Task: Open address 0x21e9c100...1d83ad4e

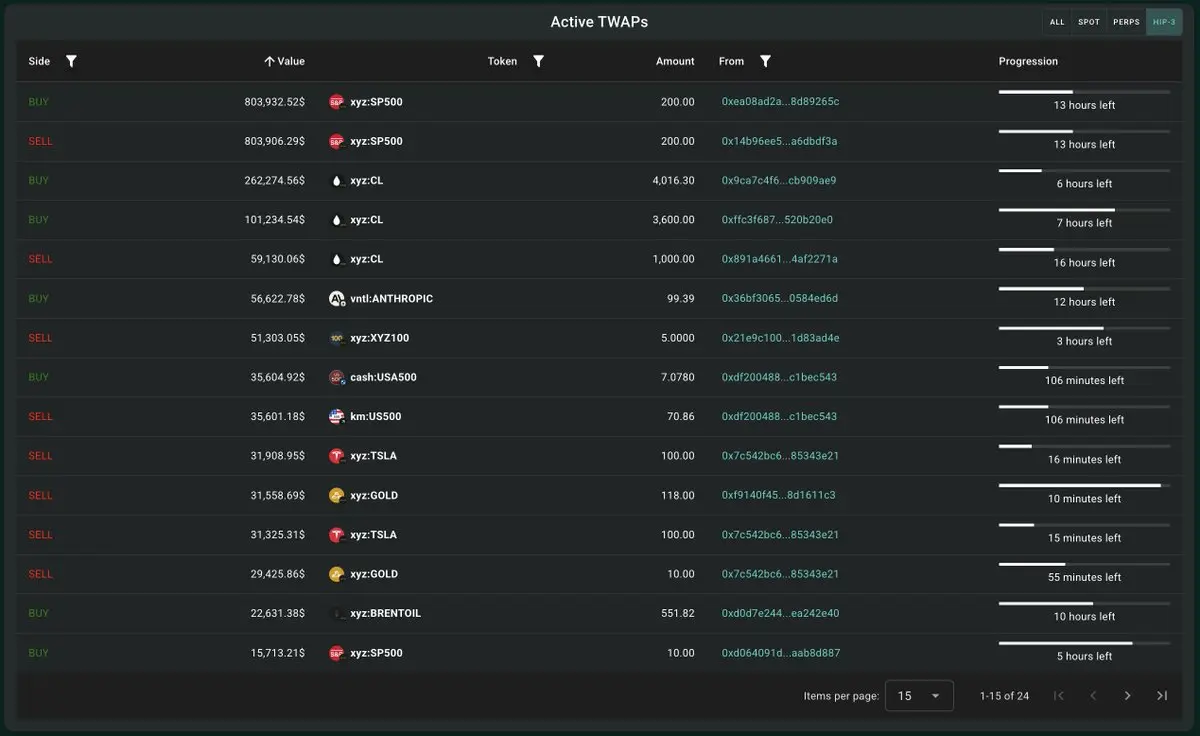Action: 781,338
